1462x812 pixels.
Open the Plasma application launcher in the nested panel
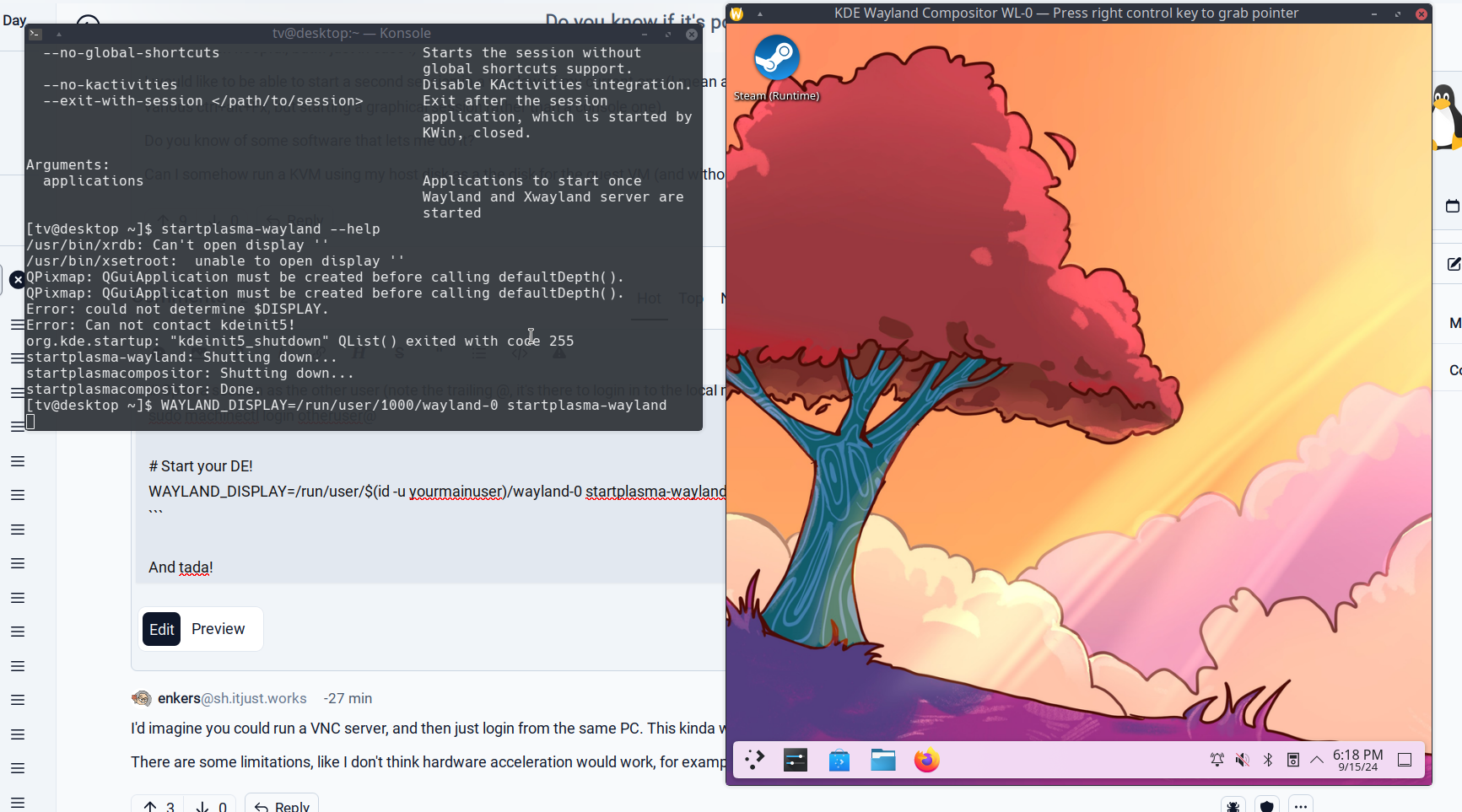(x=754, y=760)
